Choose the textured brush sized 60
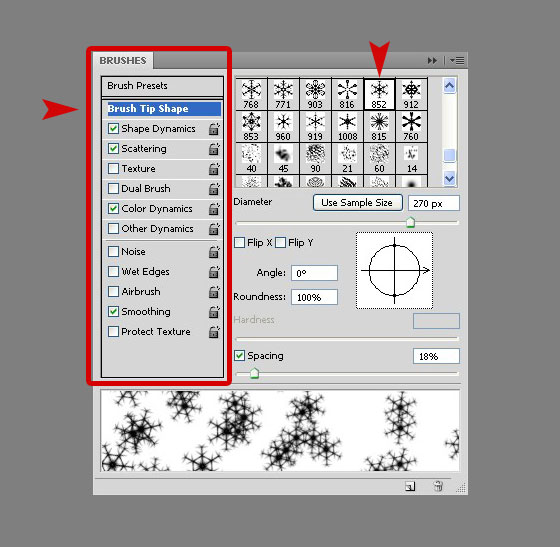 click(x=379, y=159)
